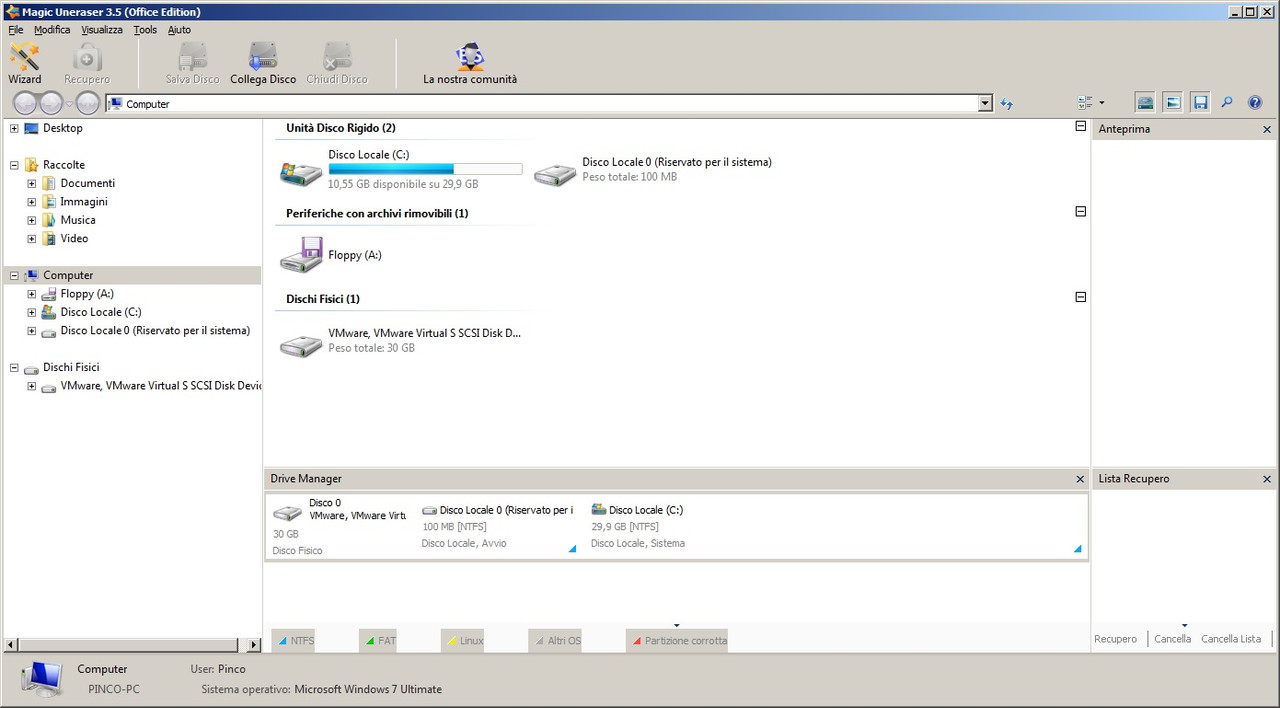Open the Aiuto menu
The height and width of the screenshot is (708, 1280).
click(x=179, y=30)
